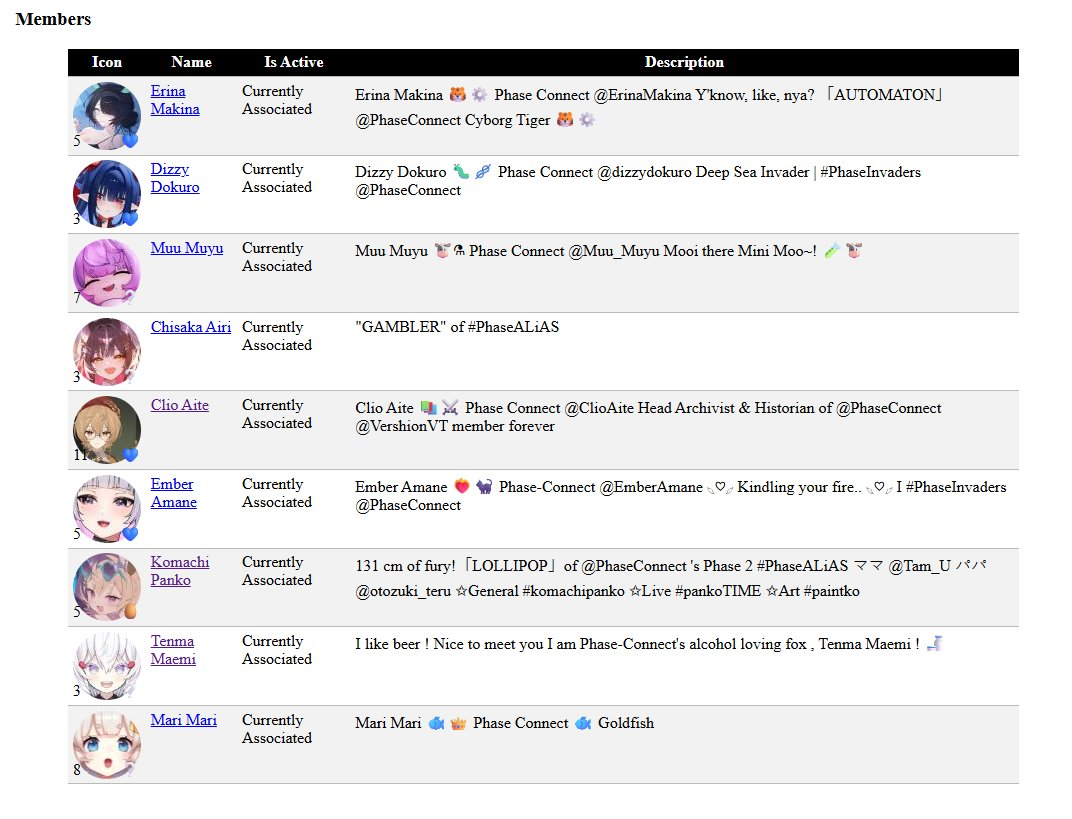Screen dimensions: 1072x819
Task: Open the Erina Makina profile link
Action: 175,100
